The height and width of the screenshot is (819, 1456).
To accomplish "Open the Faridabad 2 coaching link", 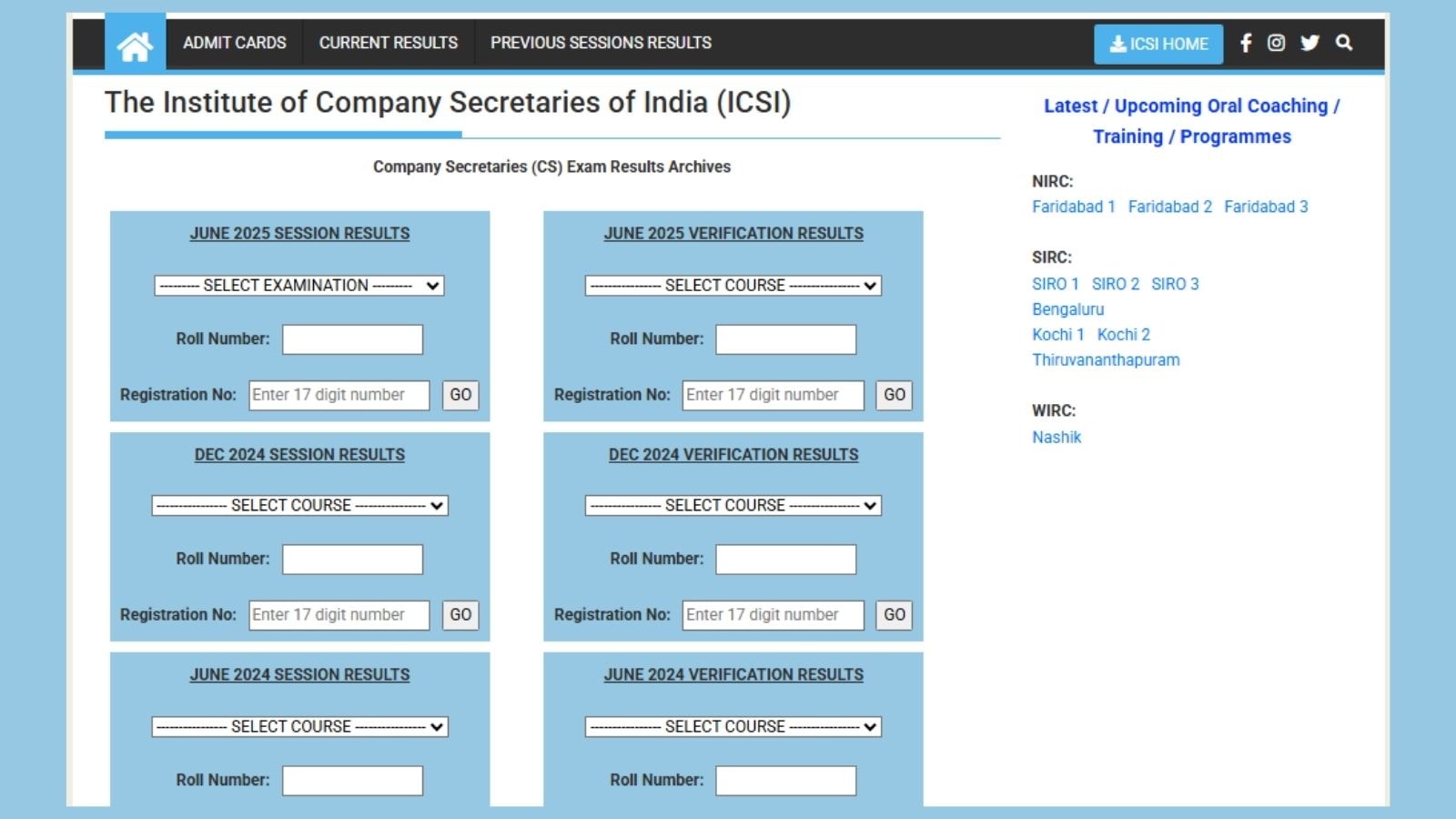I will click(x=1169, y=207).
